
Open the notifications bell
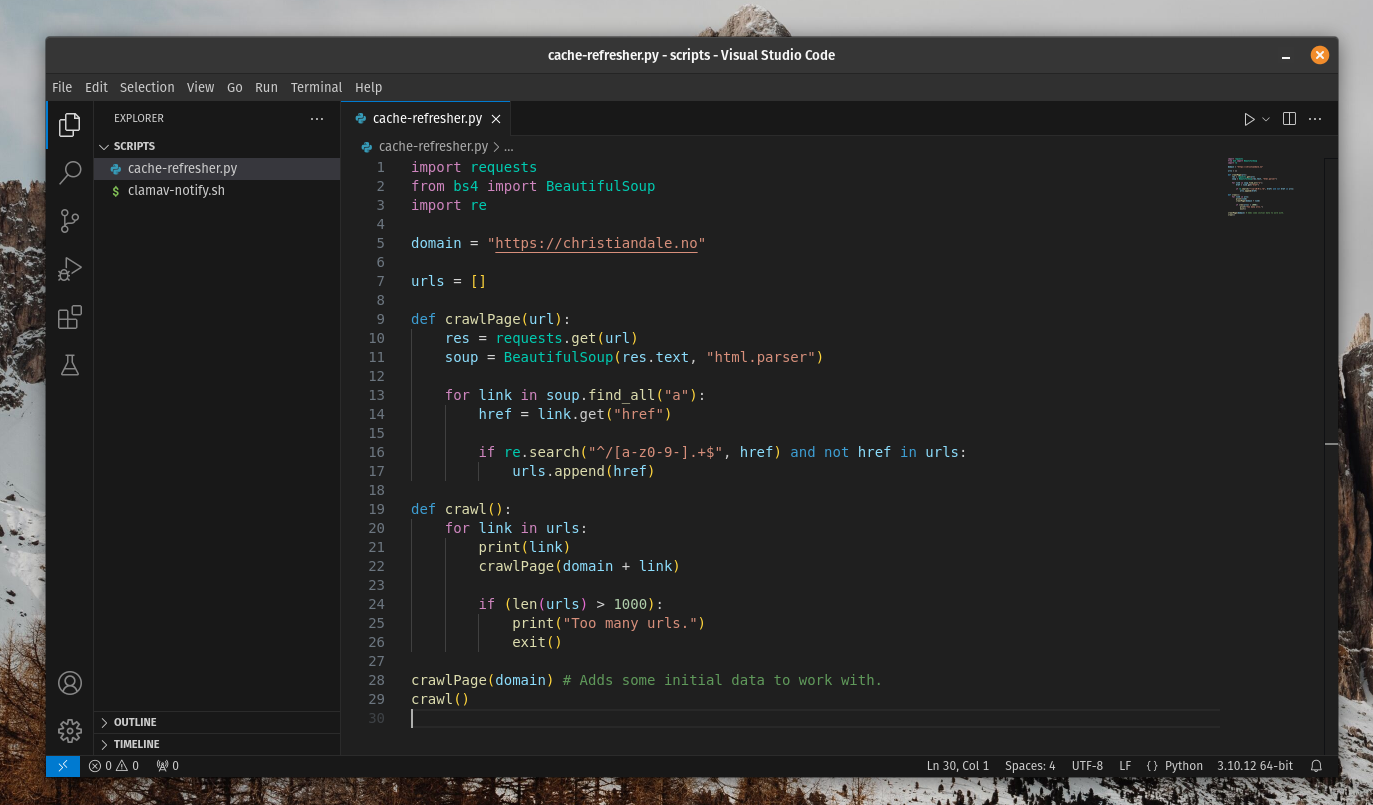coord(1316,766)
